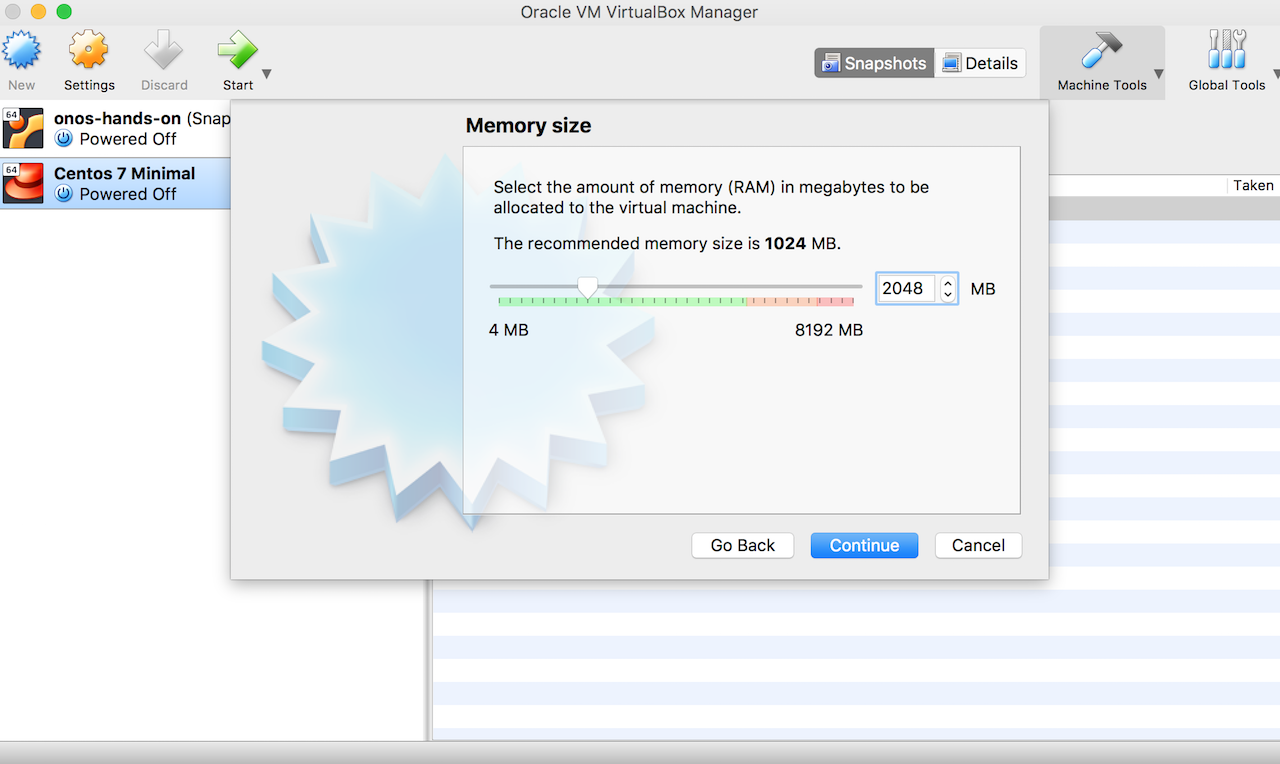1280x764 pixels.
Task: Click the memory stepper down arrow
Action: point(948,295)
